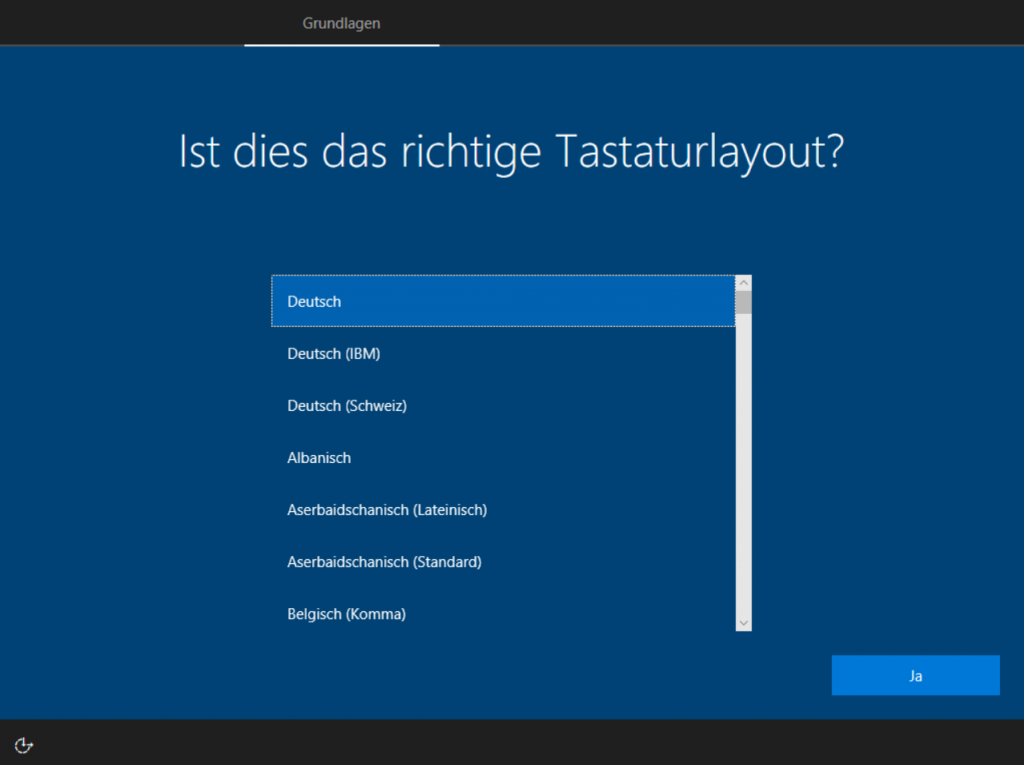Switch to the Grundlagen tab
The height and width of the screenshot is (765, 1024).
click(x=341, y=24)
